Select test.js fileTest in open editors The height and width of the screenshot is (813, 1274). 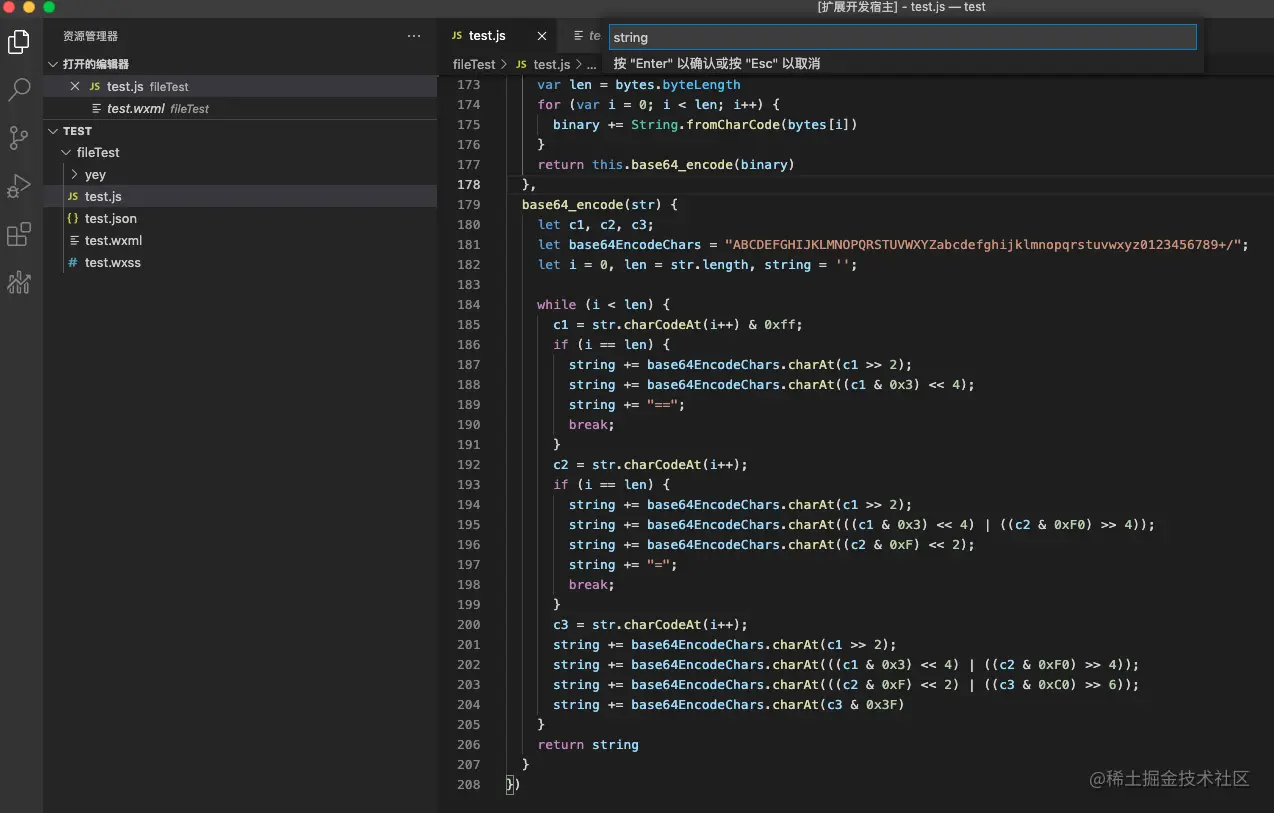pyautogui.click(x=240, y=87)
